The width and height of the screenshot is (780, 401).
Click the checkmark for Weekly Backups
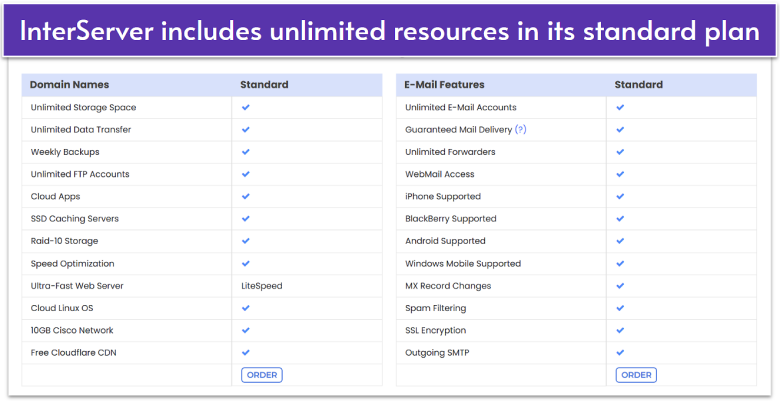click(246, 152)
